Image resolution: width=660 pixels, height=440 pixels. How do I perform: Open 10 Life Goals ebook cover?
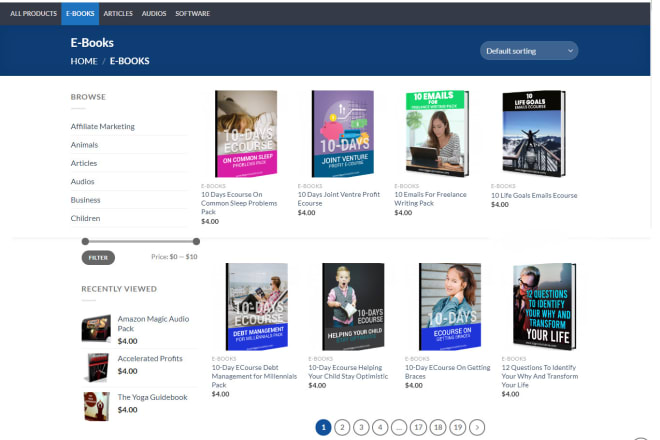point(534,133)
